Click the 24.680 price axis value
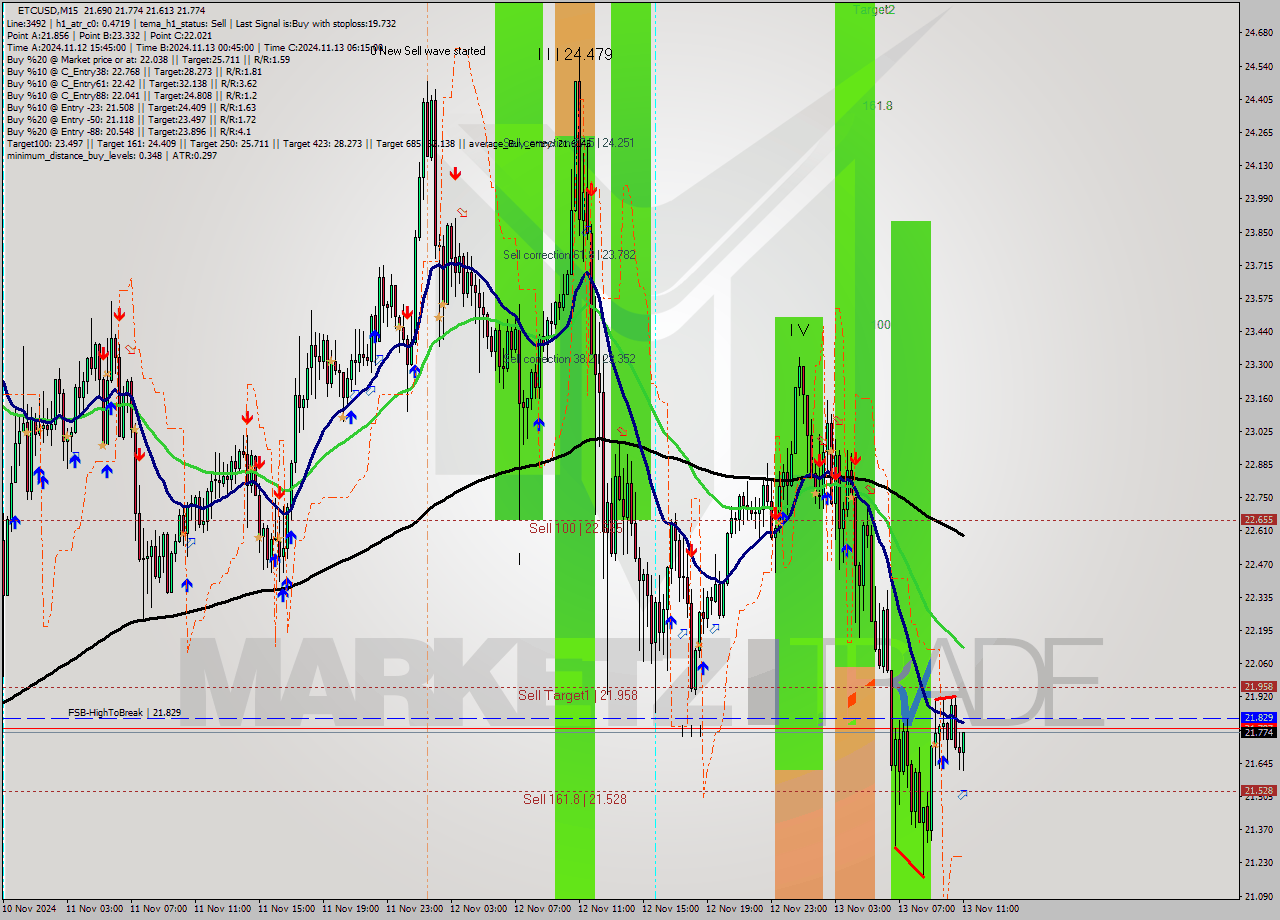This screenshot has height=920, width=1280. point(1258,33)
